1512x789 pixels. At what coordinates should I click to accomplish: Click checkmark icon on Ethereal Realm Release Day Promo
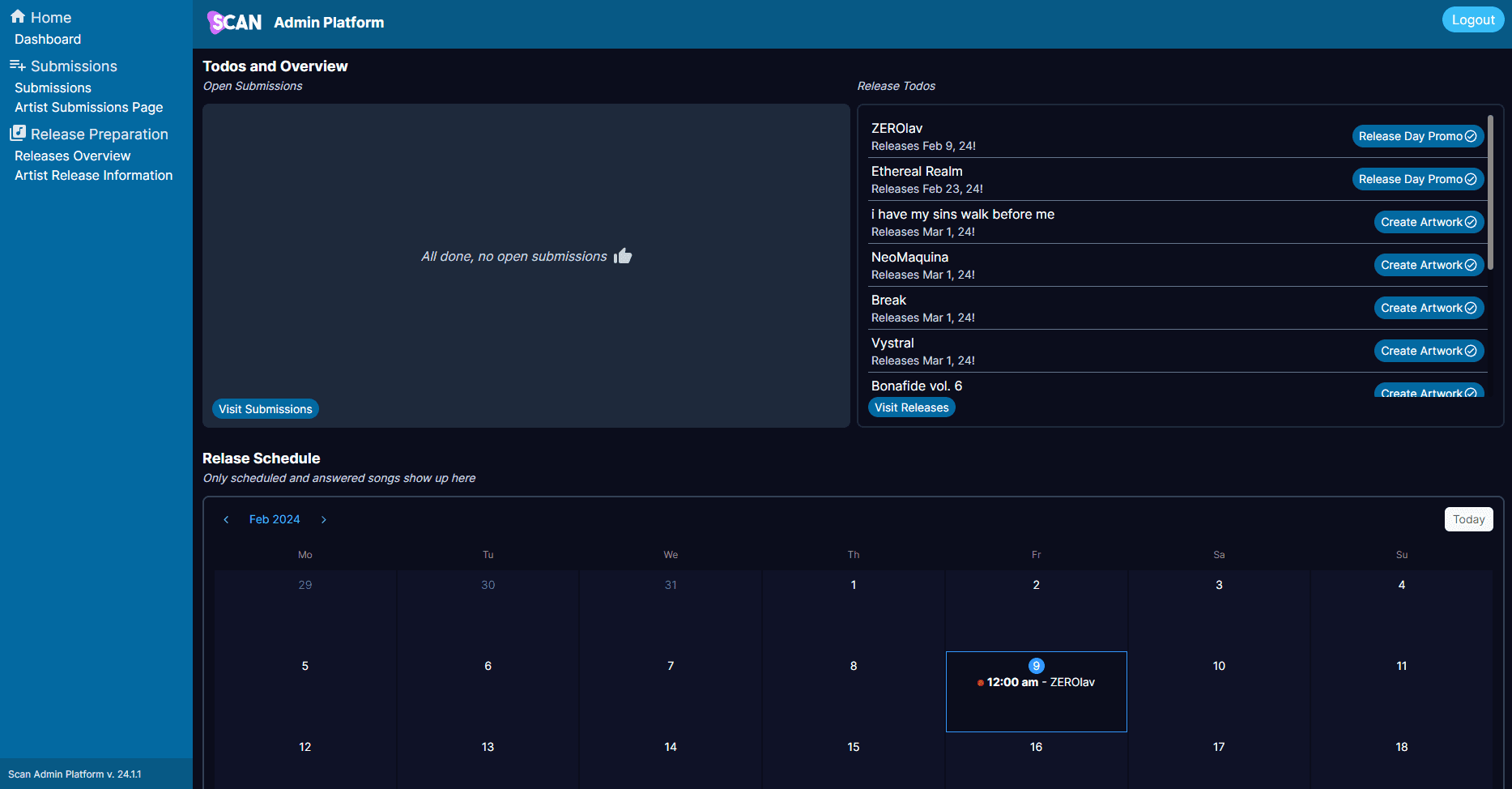(x=1471, y=179)
